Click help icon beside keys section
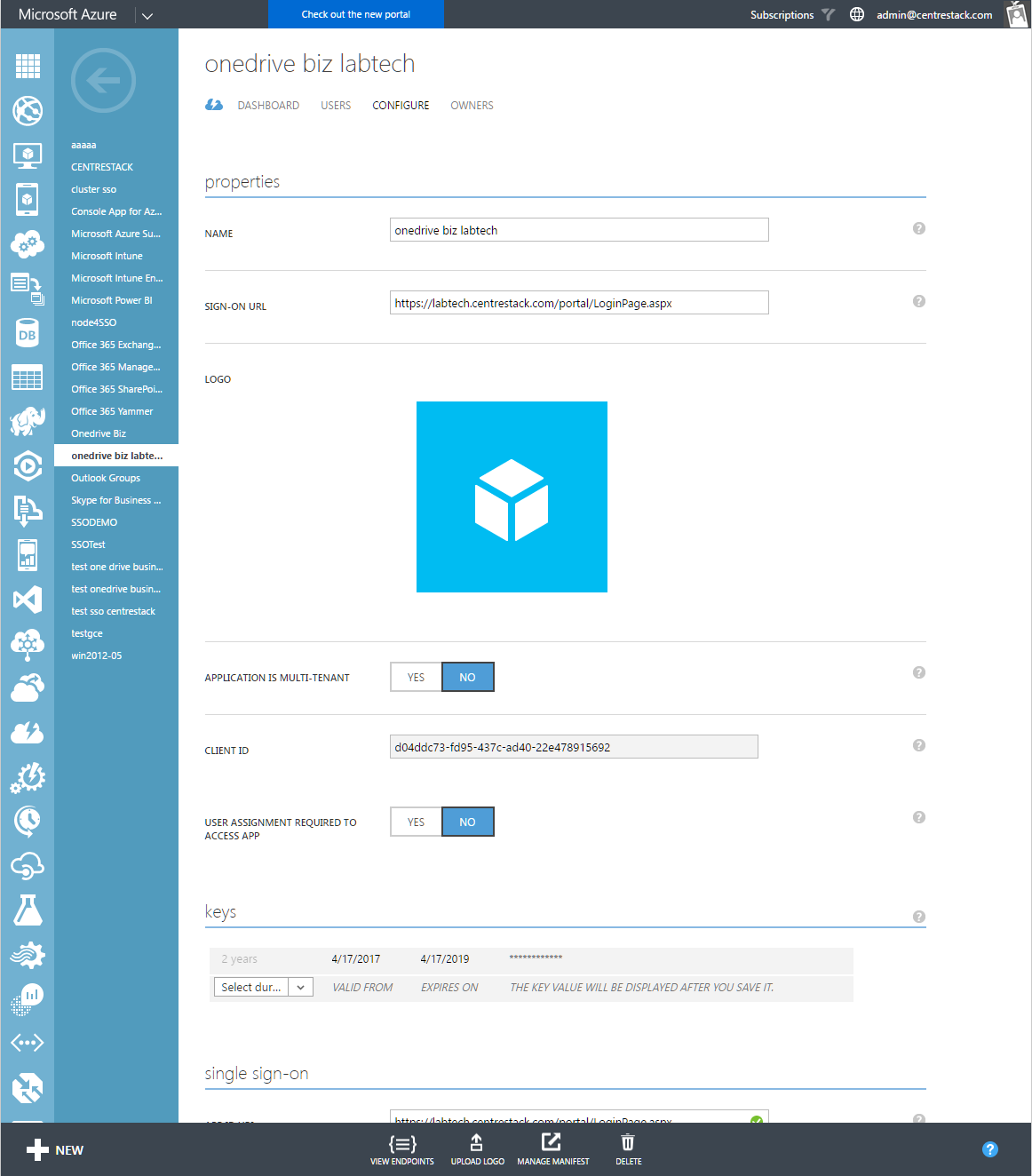 (919, 917)
